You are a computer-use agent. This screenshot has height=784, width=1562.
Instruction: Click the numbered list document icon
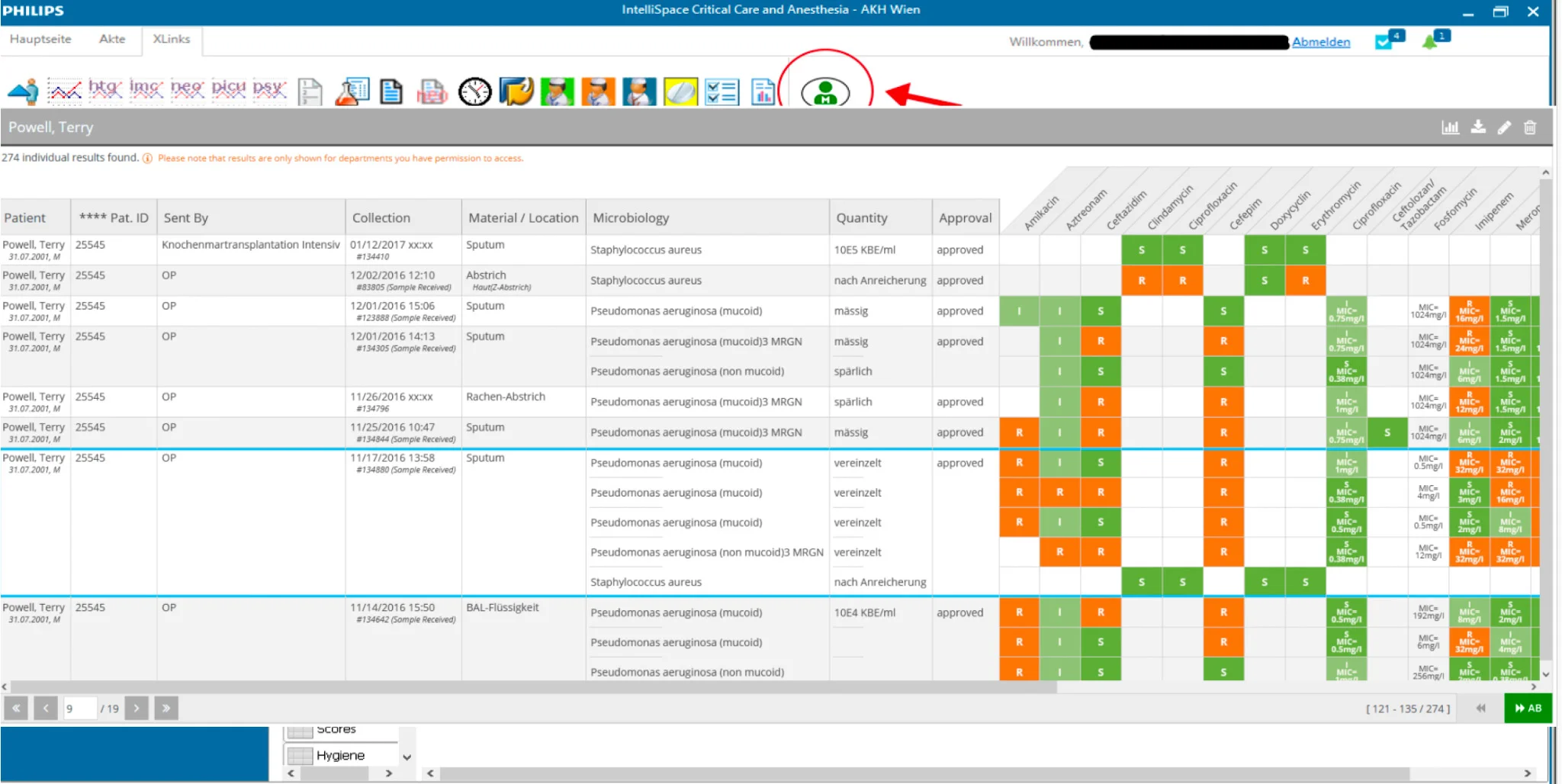[310, 92]
